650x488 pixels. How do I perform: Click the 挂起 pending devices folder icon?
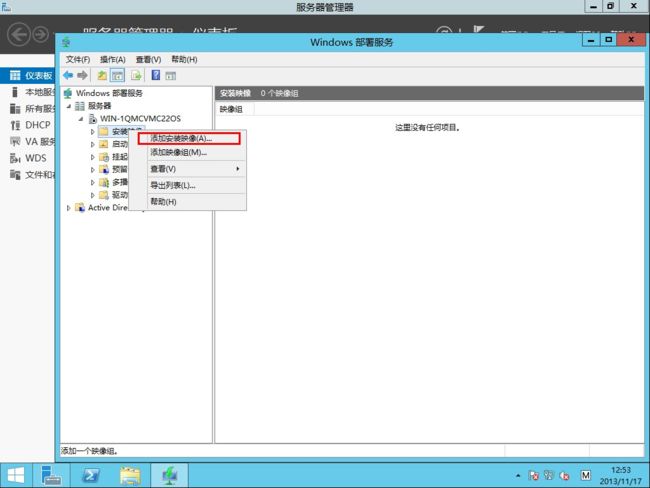(x=104, y=157)
